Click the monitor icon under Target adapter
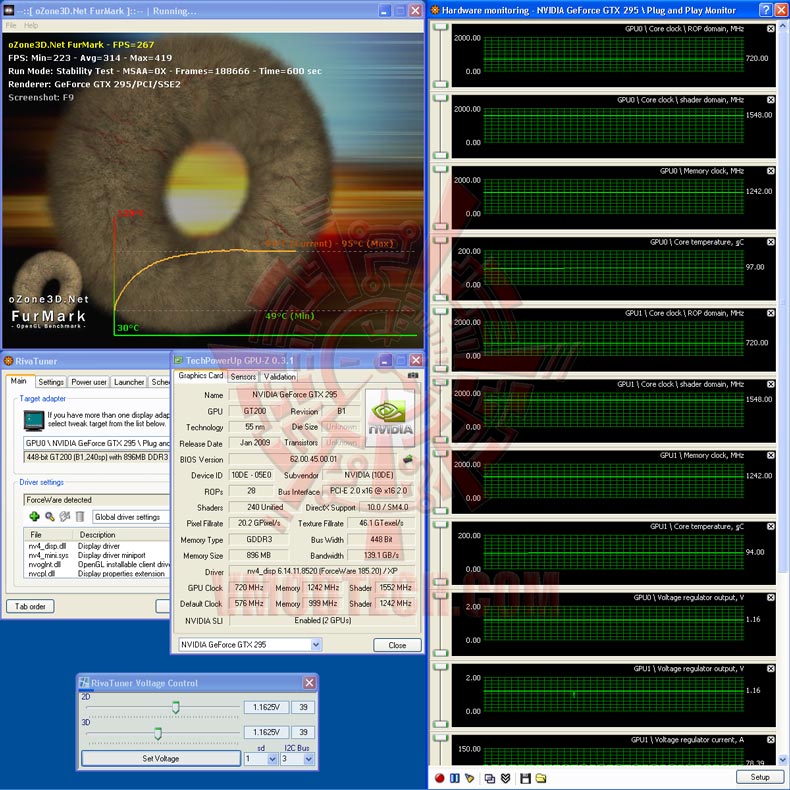Screen dimensions: 790x790 tap(34, 420)
